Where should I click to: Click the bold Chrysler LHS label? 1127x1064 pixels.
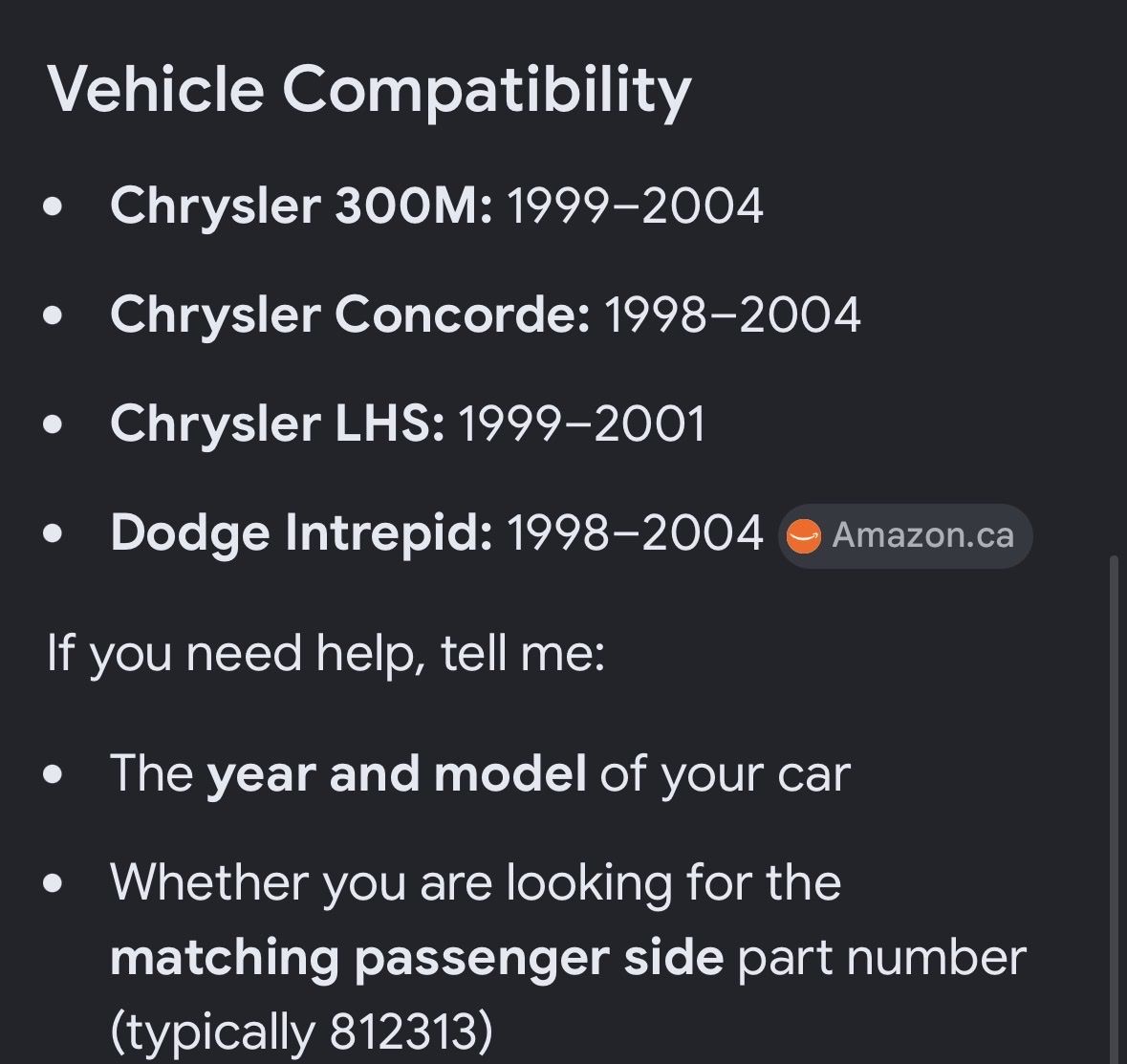[x=276, y=423]
